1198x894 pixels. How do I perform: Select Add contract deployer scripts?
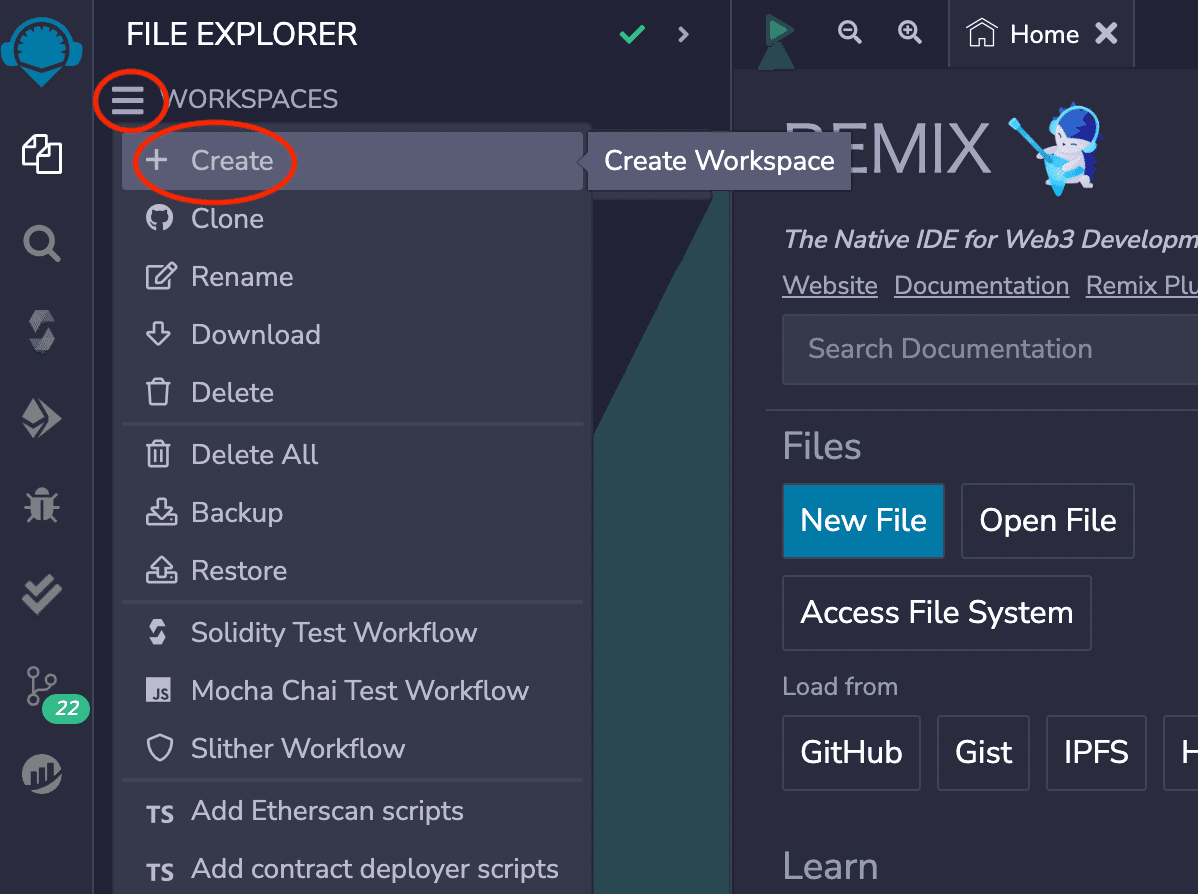pyautogui.click(x=352, y=870)
